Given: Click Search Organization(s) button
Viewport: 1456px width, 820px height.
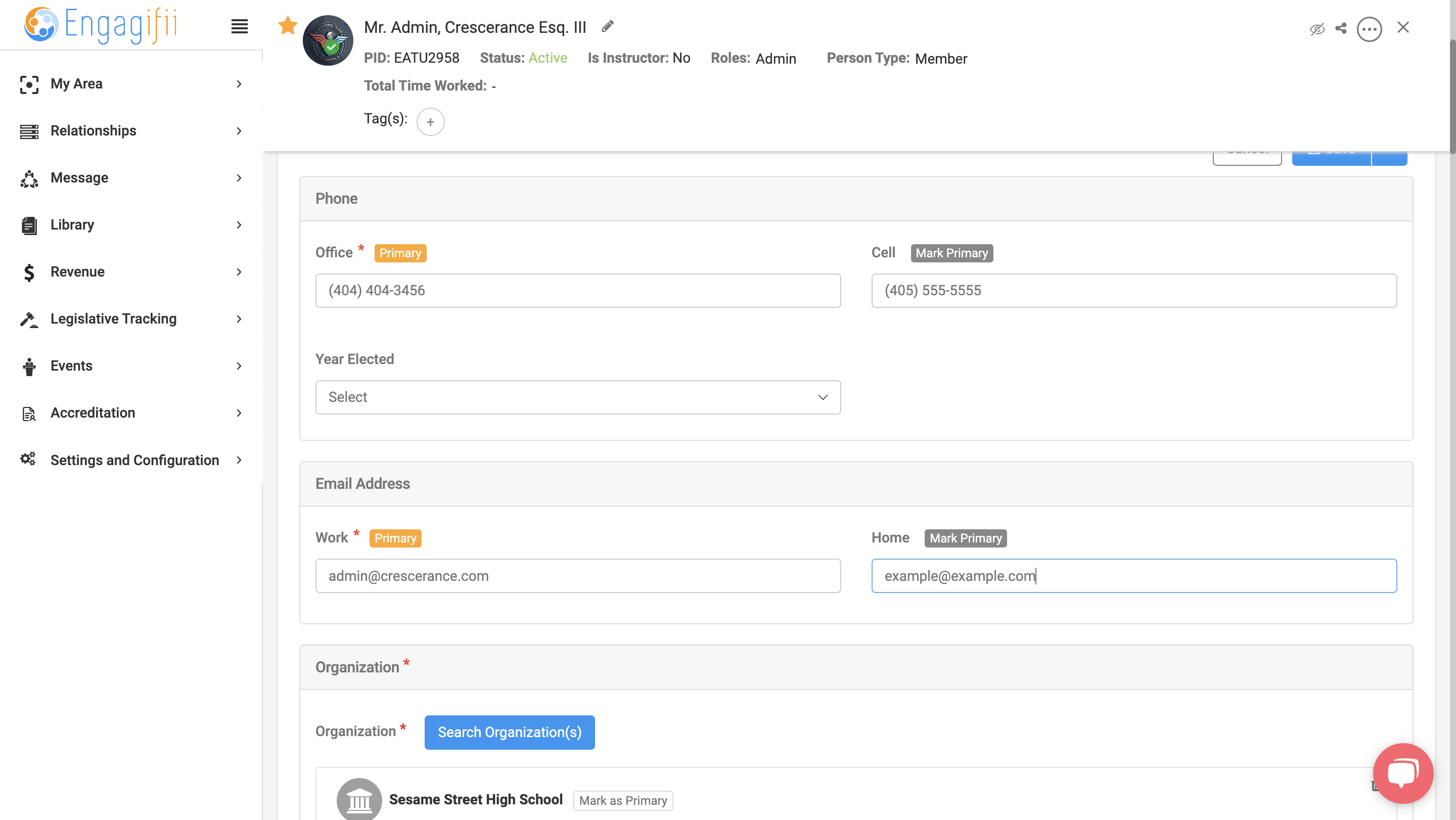Looking at the screenshot, I should pos(509,732).
